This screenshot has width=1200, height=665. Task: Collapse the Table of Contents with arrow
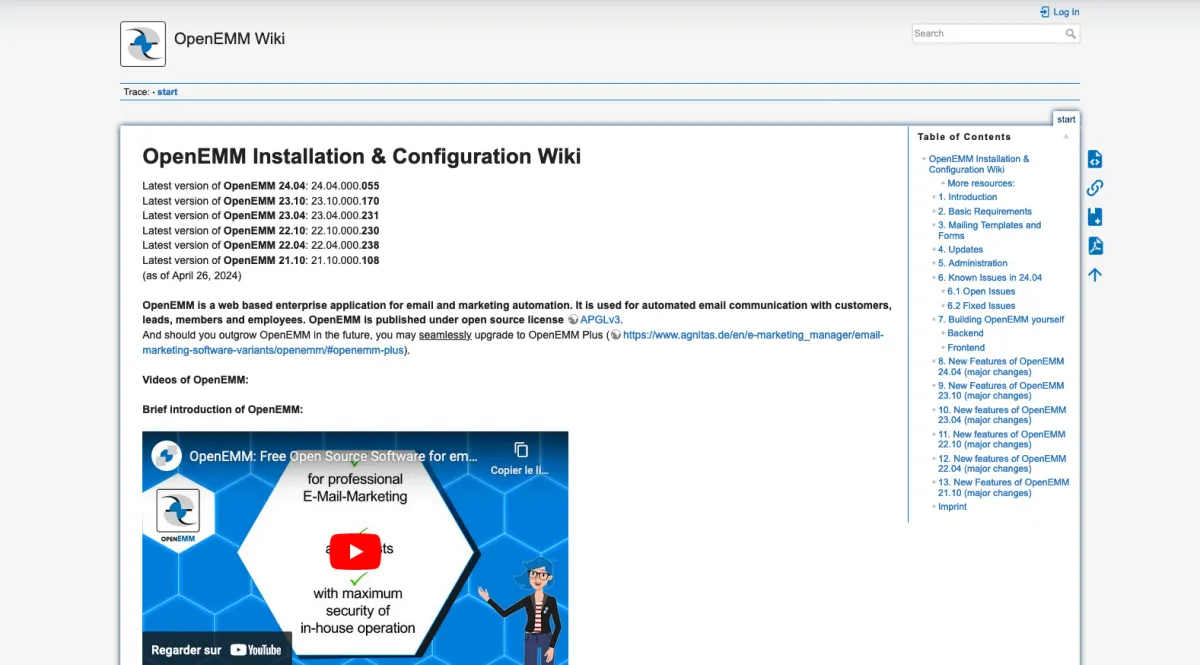pos(1066,137)
